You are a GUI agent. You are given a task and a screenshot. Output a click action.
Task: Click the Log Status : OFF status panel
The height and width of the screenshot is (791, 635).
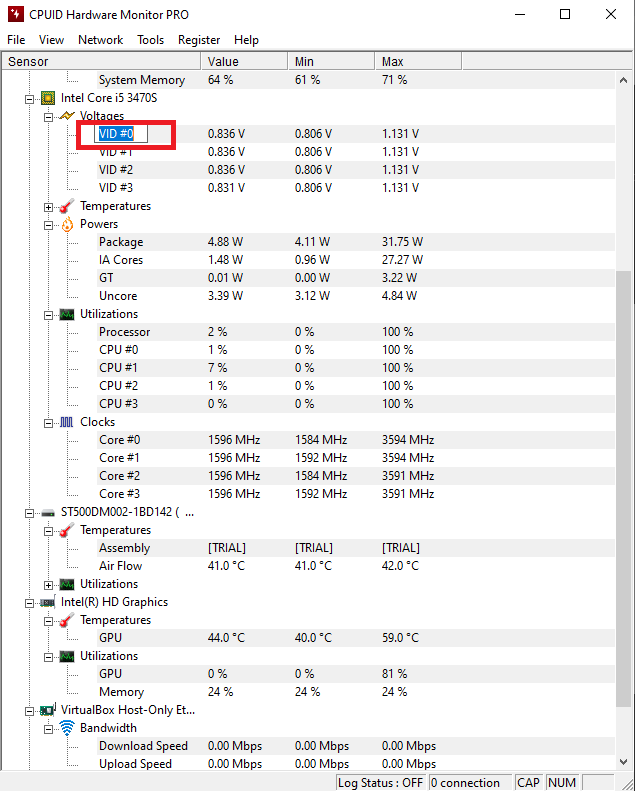pyautogui.click(x=381, y=782)
